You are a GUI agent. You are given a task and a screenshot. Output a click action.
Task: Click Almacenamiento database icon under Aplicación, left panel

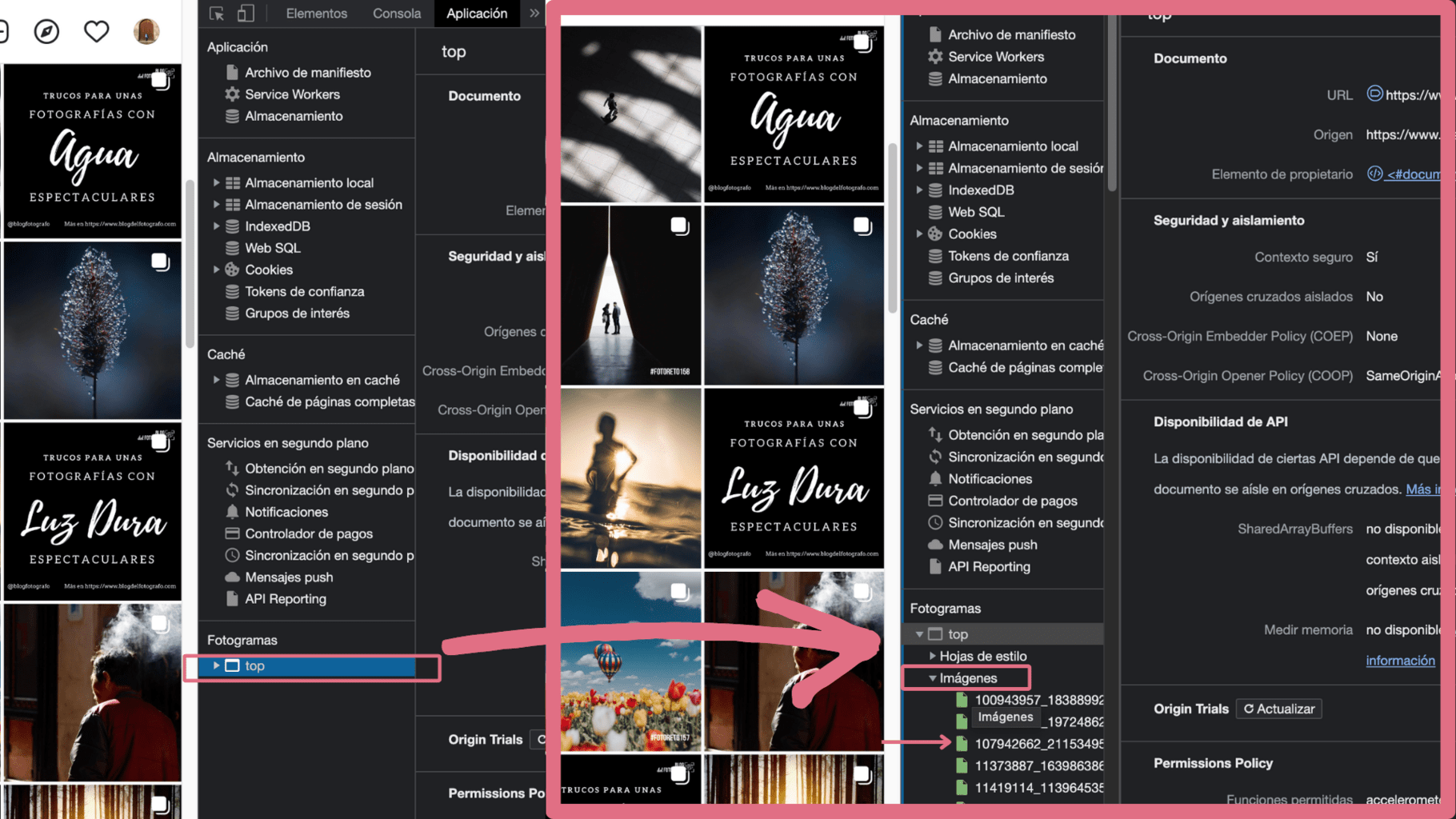coord(232,116)
